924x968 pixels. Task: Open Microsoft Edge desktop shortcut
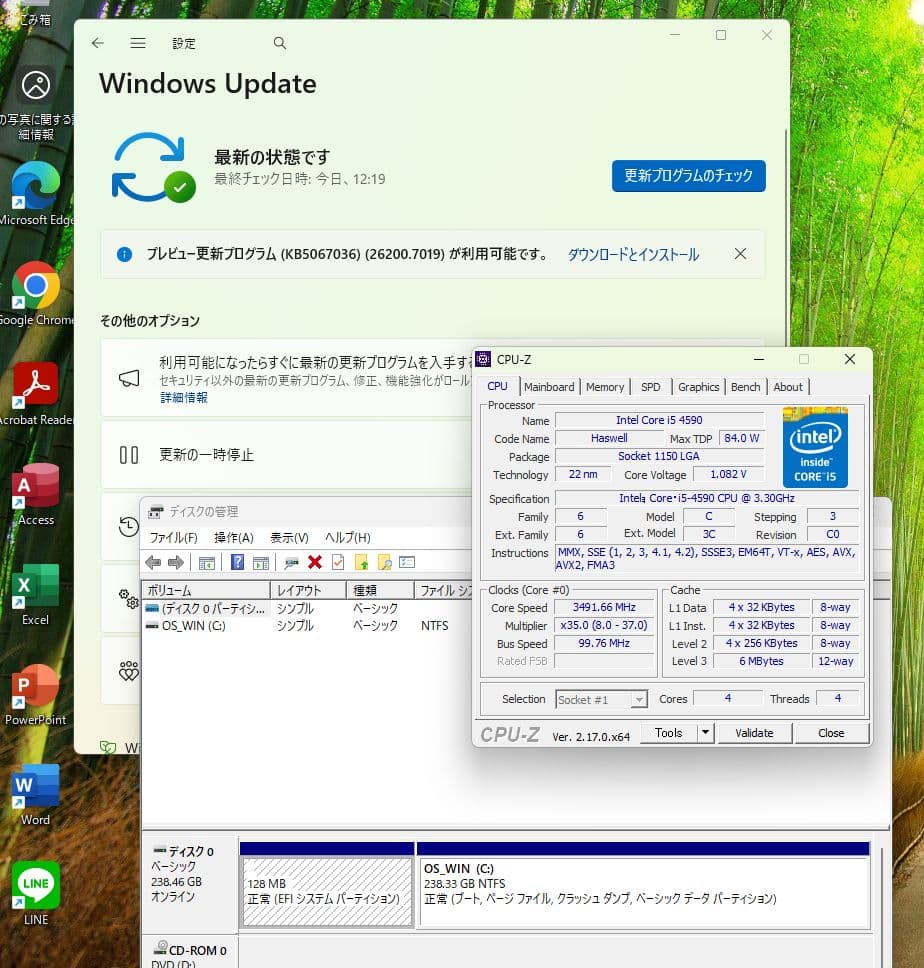pyautogui.click(x=36, y=194)
